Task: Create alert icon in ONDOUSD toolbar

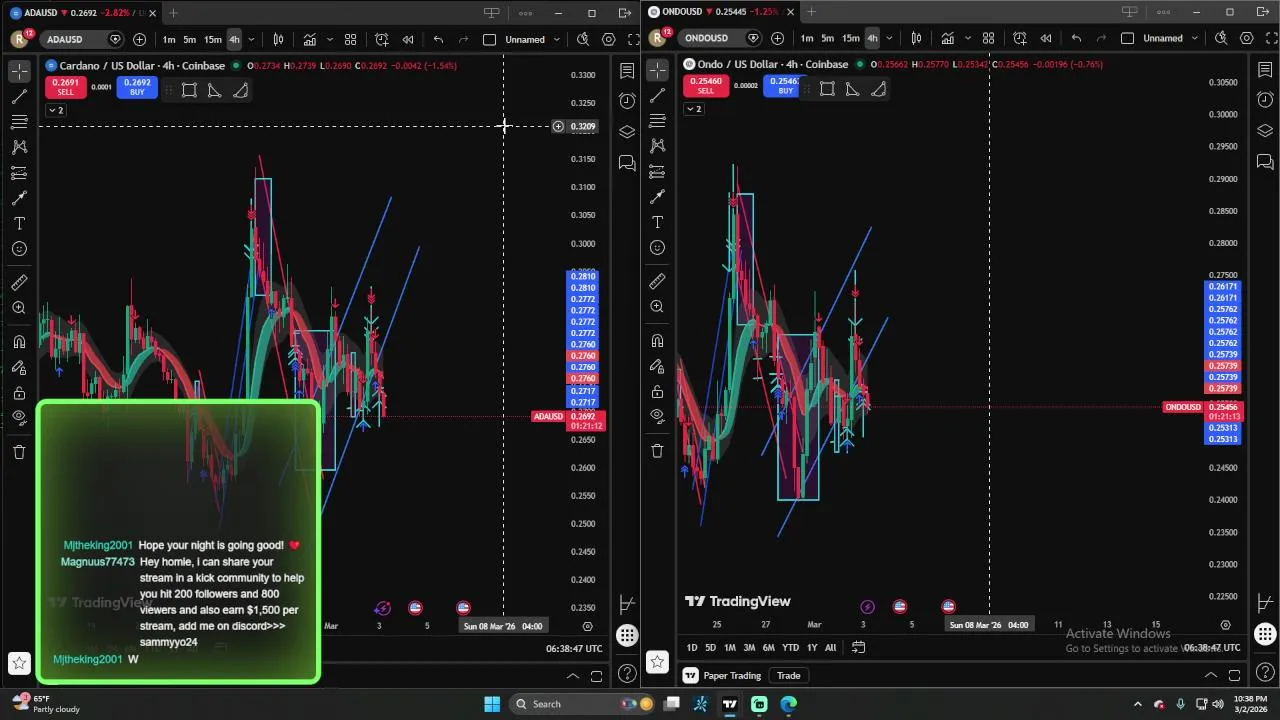Action: pyautogui.click(x=1019, y=38)
